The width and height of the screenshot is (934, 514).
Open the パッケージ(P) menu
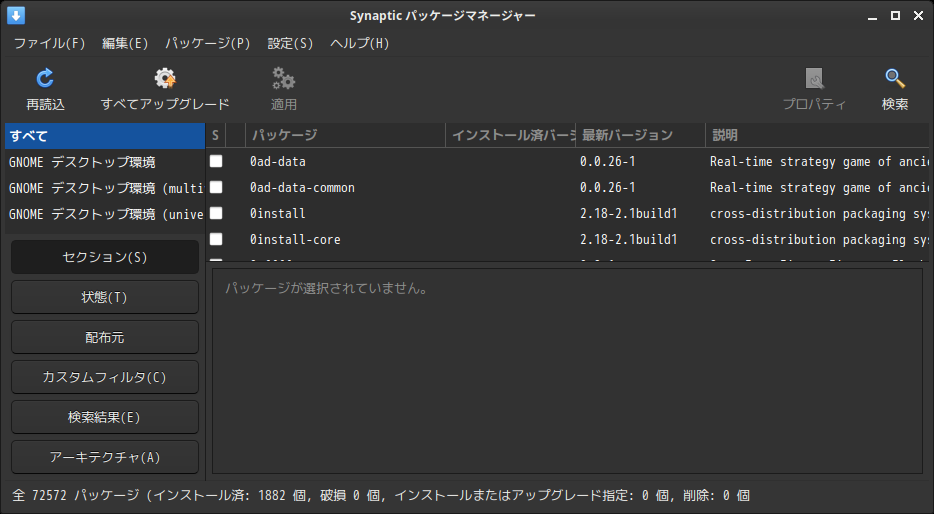(x=208, y=43)
